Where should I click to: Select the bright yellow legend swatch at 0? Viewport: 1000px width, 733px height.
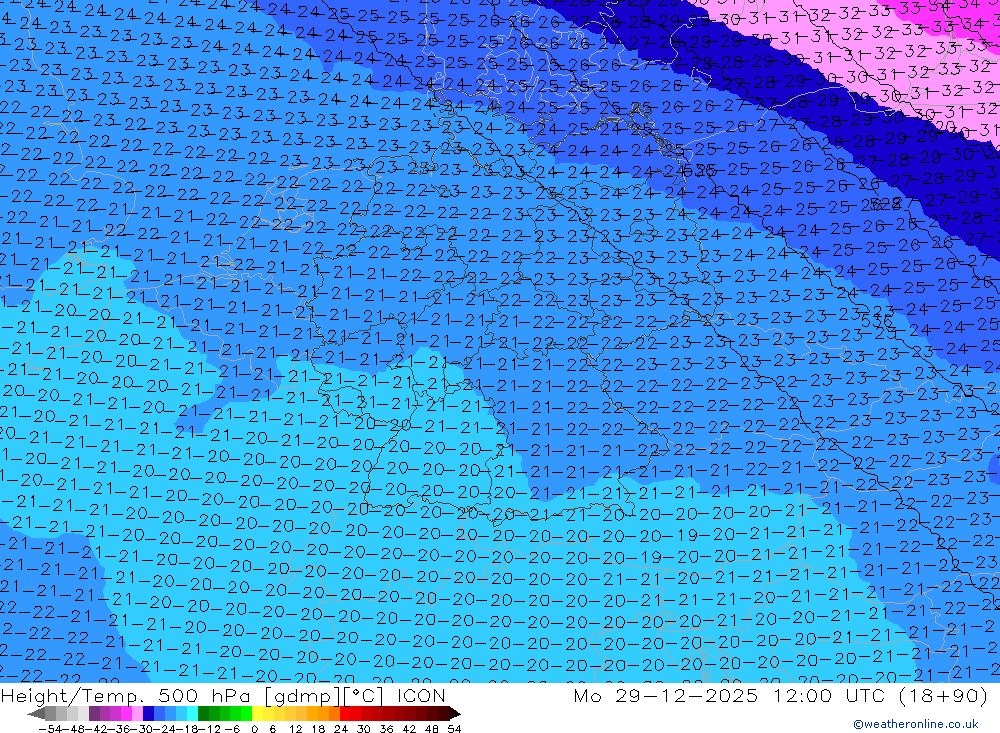click(258, 713)
